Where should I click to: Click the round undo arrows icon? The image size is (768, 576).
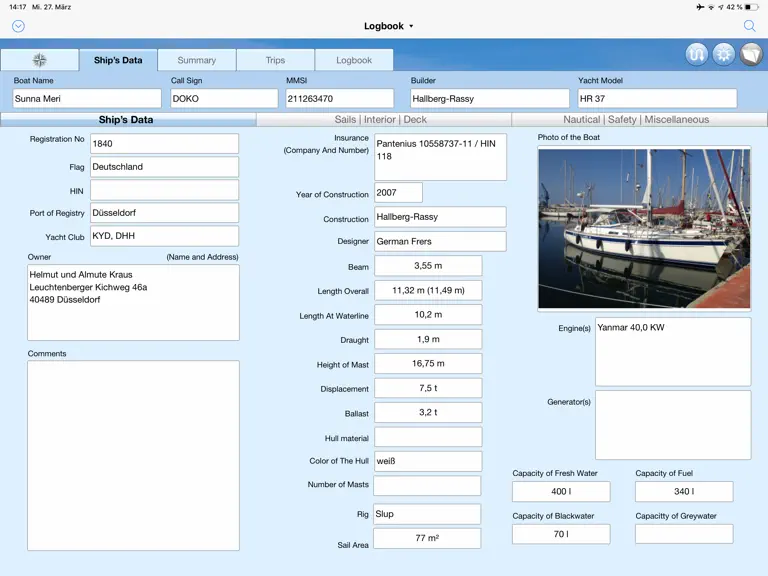click(696, 54)
